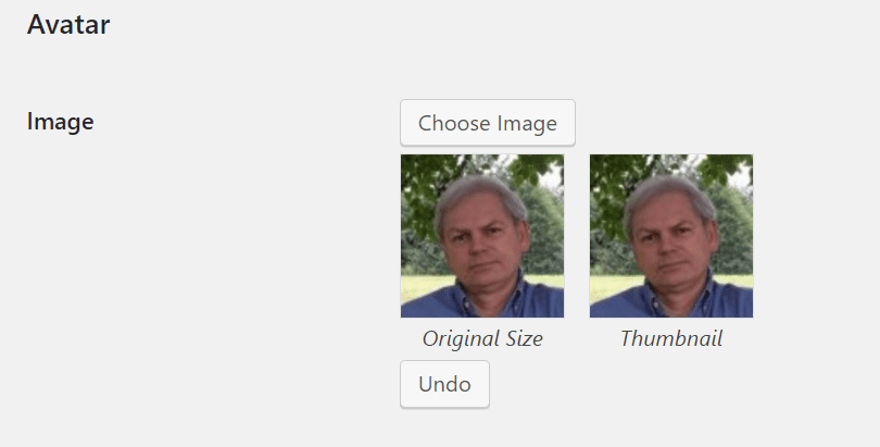Open the image chooser for the avatar
Viewport: 880px width, 447px height.
pos(487,123)
